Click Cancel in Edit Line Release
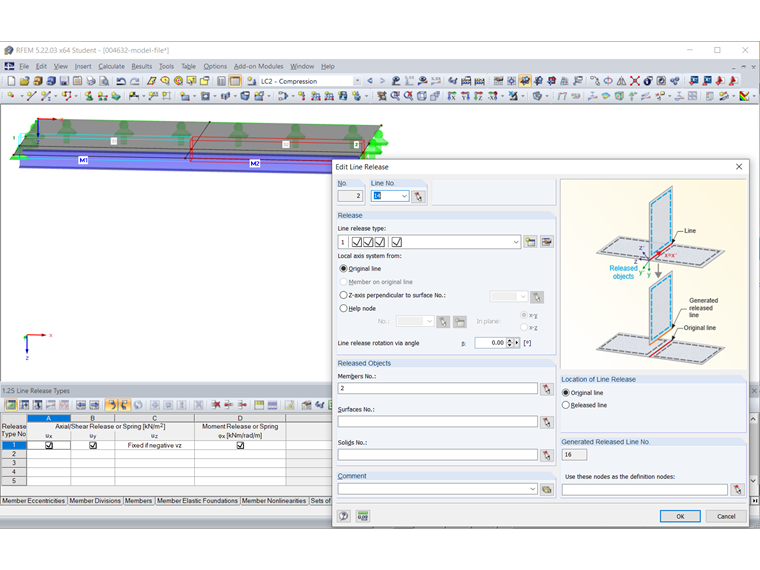760x570 pixels. (x=726, y=516)
